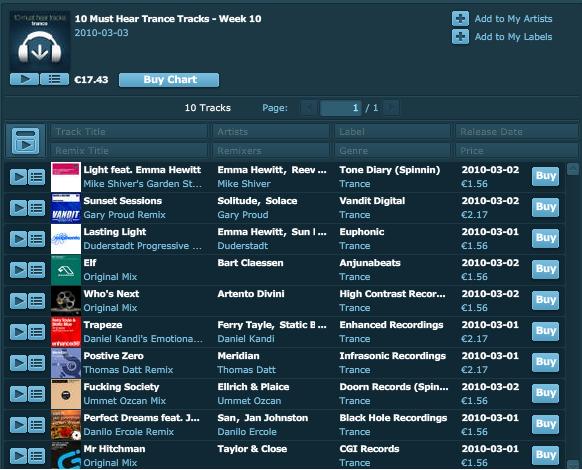Queue Who's Next track

(37, 301)
